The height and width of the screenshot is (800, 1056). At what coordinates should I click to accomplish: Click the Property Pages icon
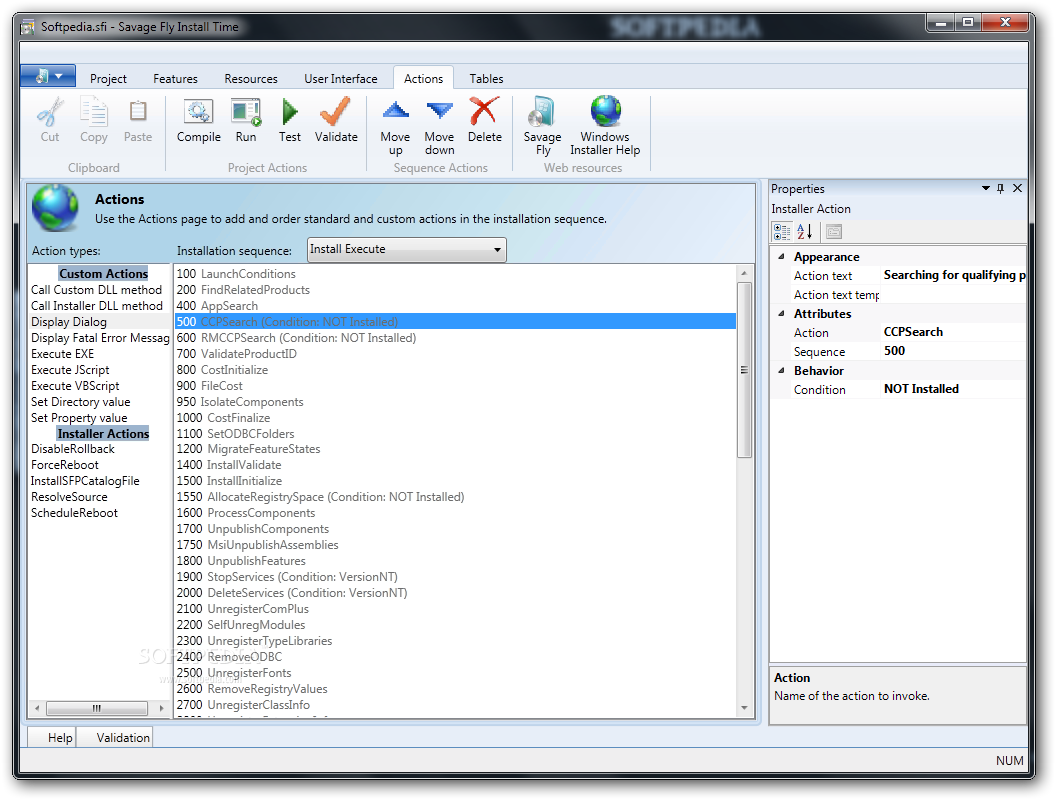(834, 232)
